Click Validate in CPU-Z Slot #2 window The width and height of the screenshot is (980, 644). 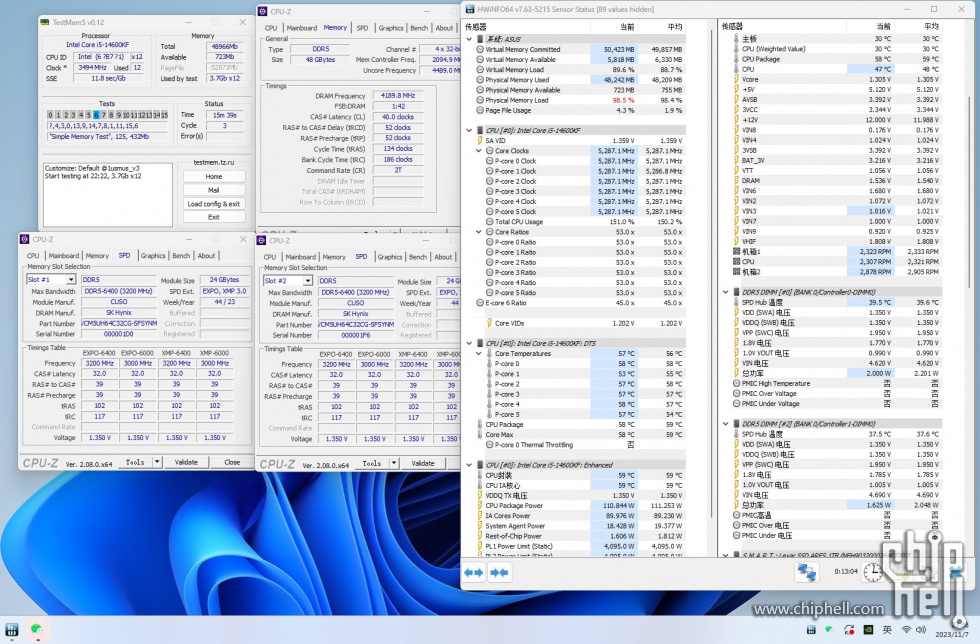422,463
